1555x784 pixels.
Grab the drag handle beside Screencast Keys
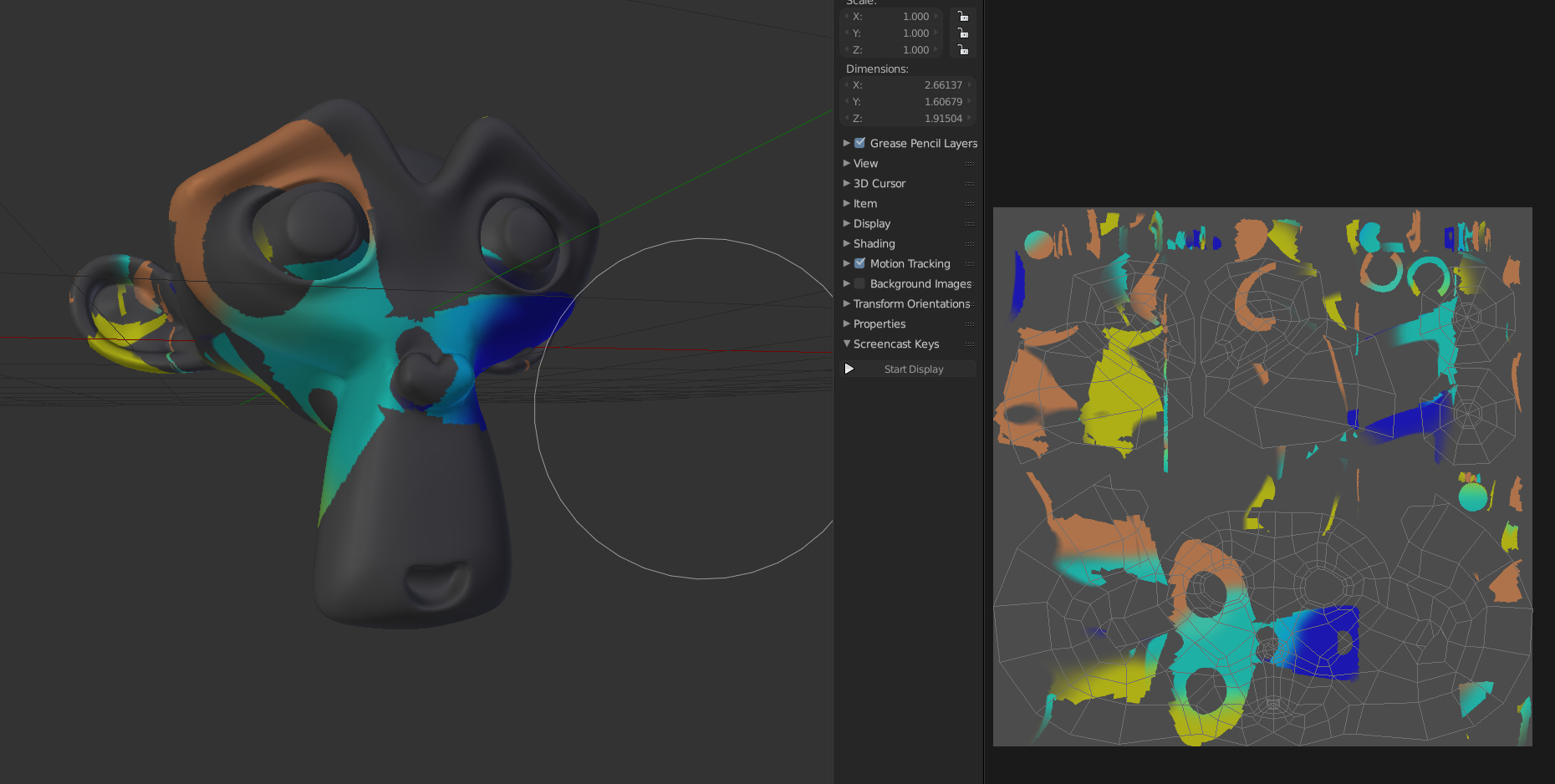click(969, 344)
